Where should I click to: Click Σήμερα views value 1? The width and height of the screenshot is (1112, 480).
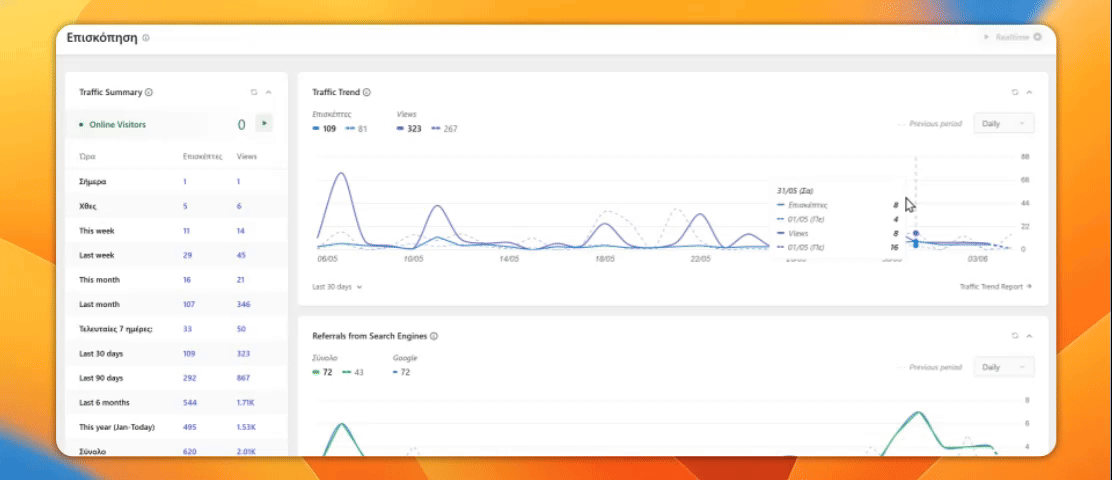click(238, 182)
